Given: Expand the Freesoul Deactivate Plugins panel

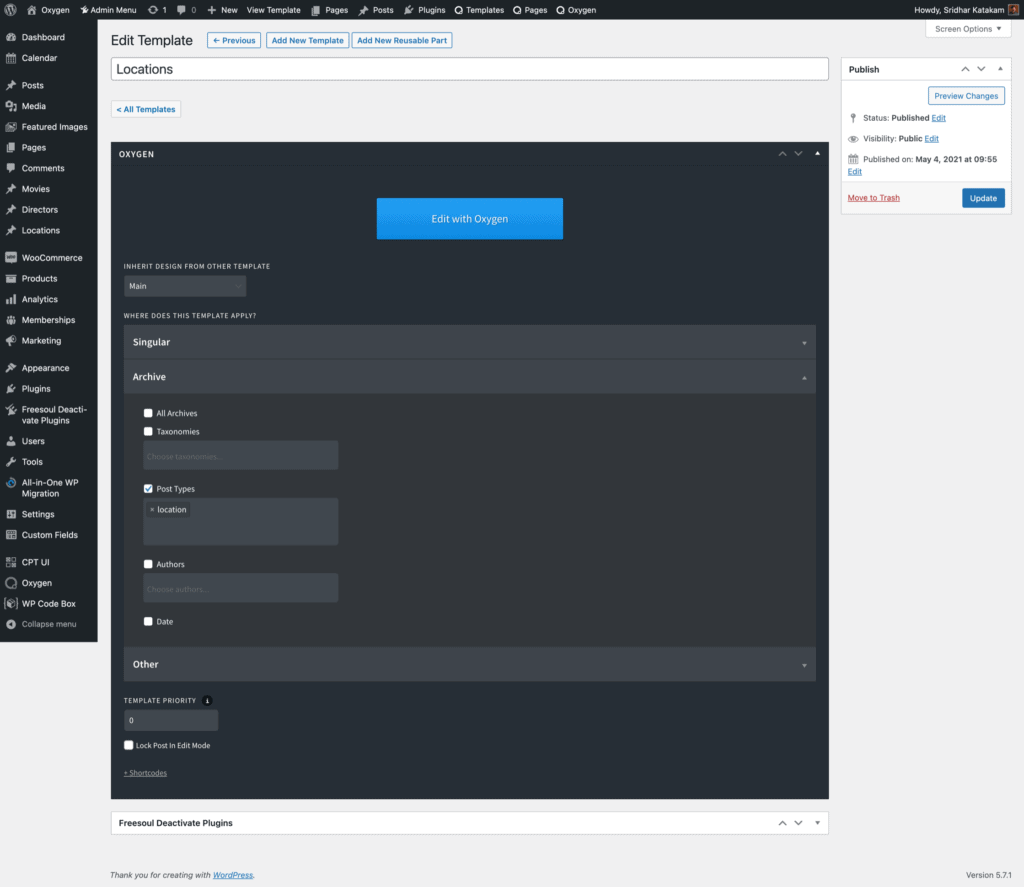Looking at the screenshot, I should click(x=817, y=823).
